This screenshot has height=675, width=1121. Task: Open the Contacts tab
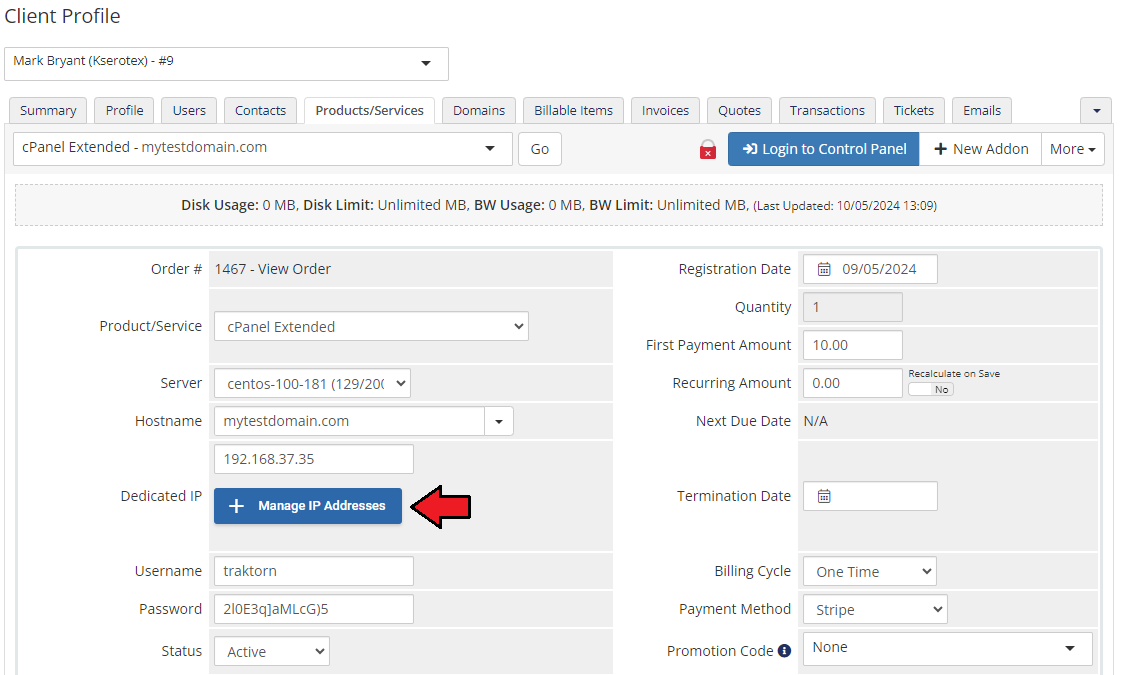260,111
